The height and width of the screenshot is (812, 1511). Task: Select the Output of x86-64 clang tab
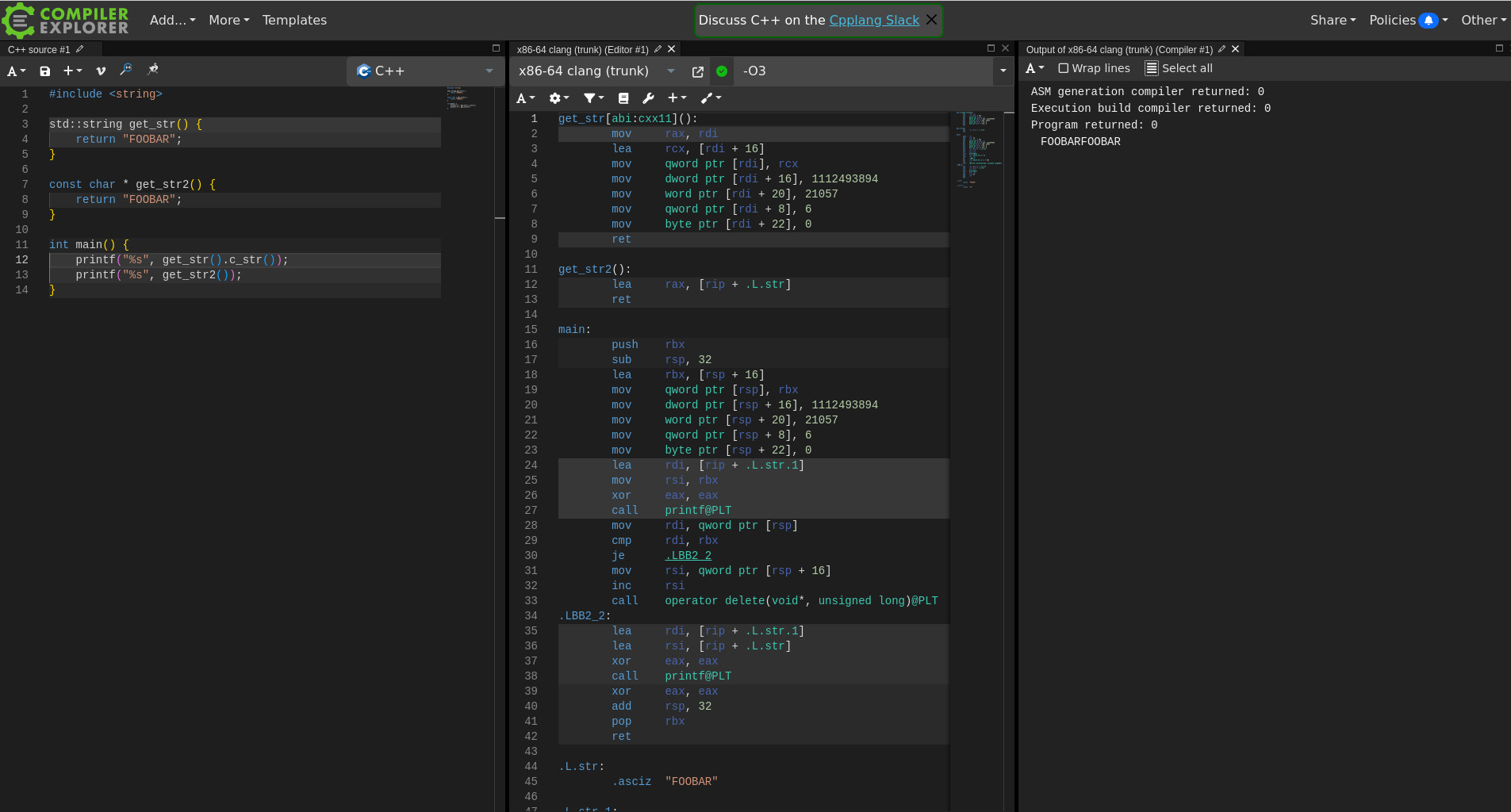tap(1119, 49)
